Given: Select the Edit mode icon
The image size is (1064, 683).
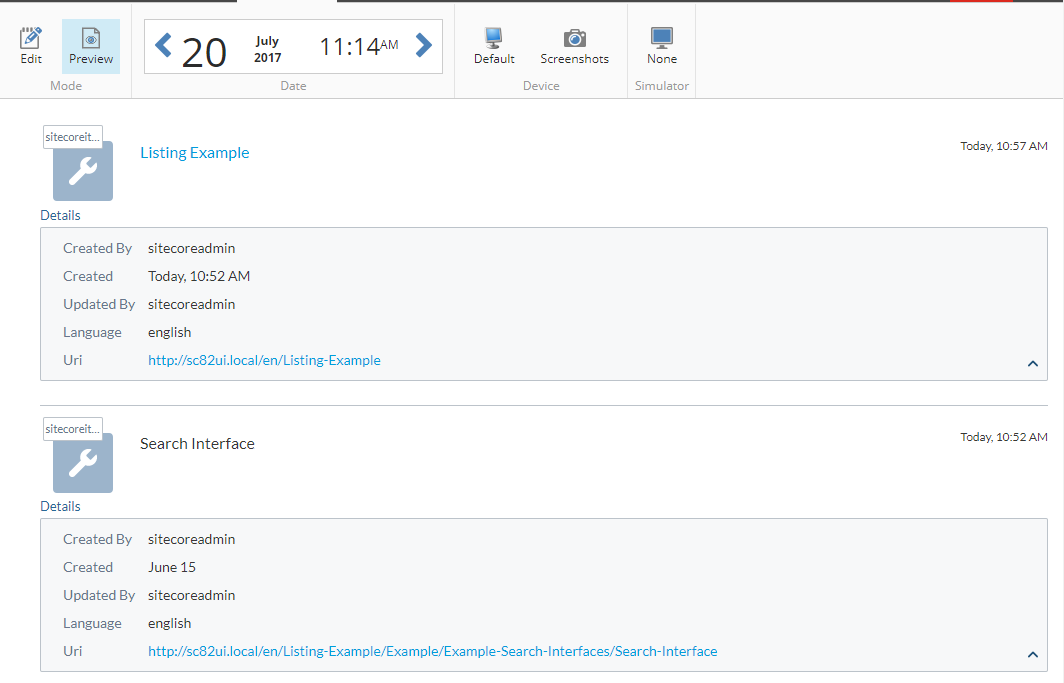Looking at the screenshot, I should click(x=30, y=45).
